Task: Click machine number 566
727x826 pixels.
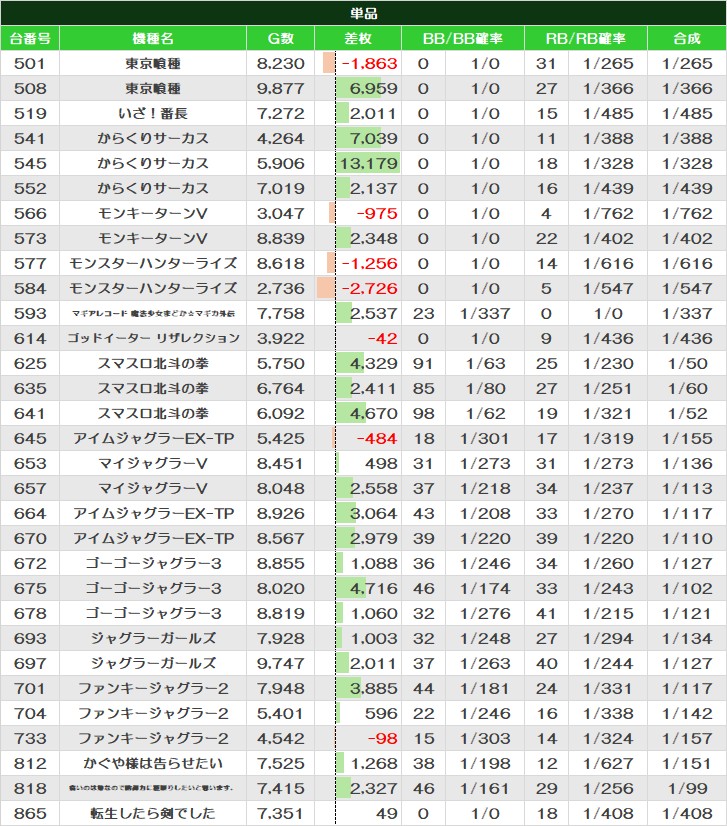Action: 30,214
